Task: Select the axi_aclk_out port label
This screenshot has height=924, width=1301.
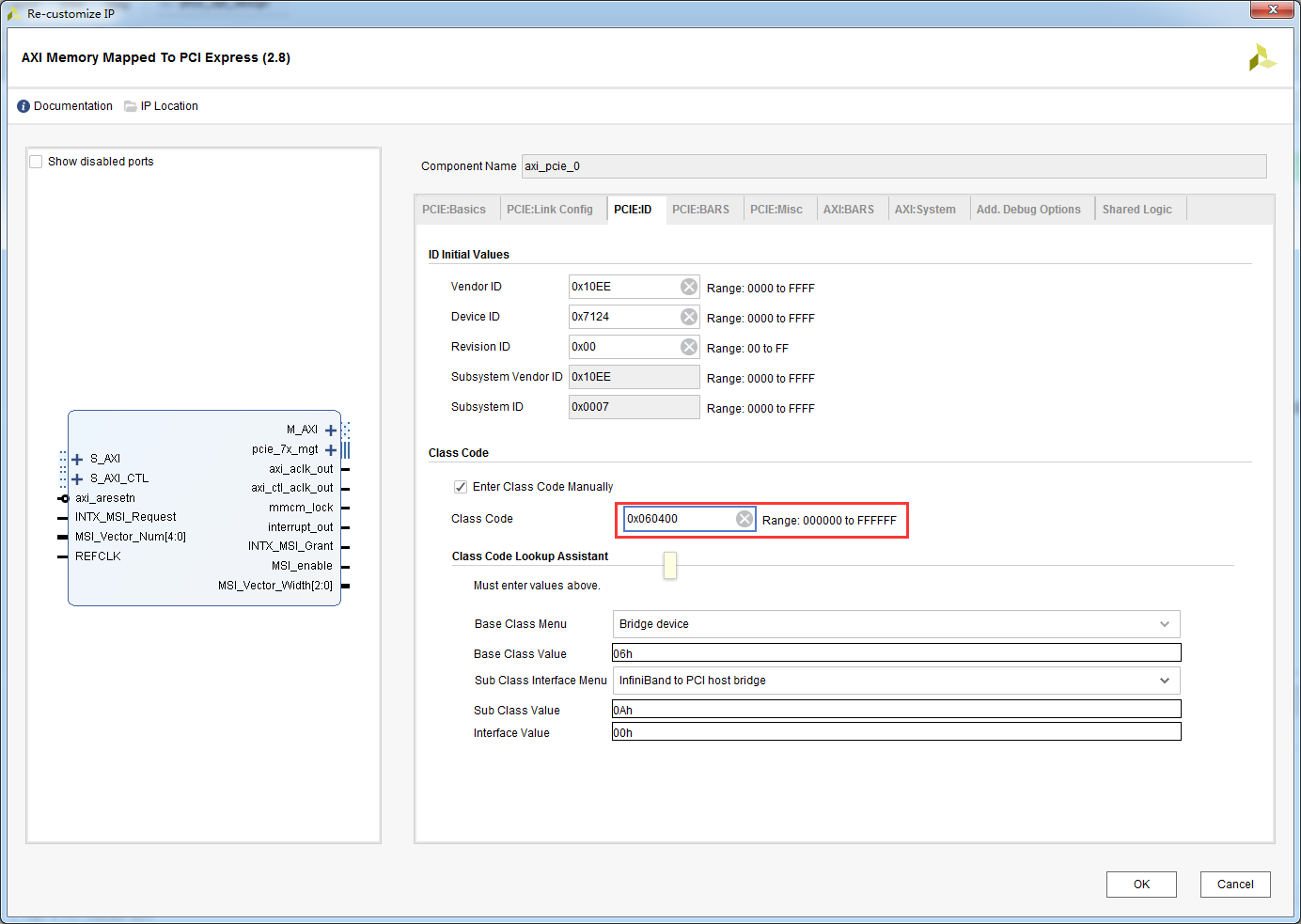Action: tap(301, 469)
